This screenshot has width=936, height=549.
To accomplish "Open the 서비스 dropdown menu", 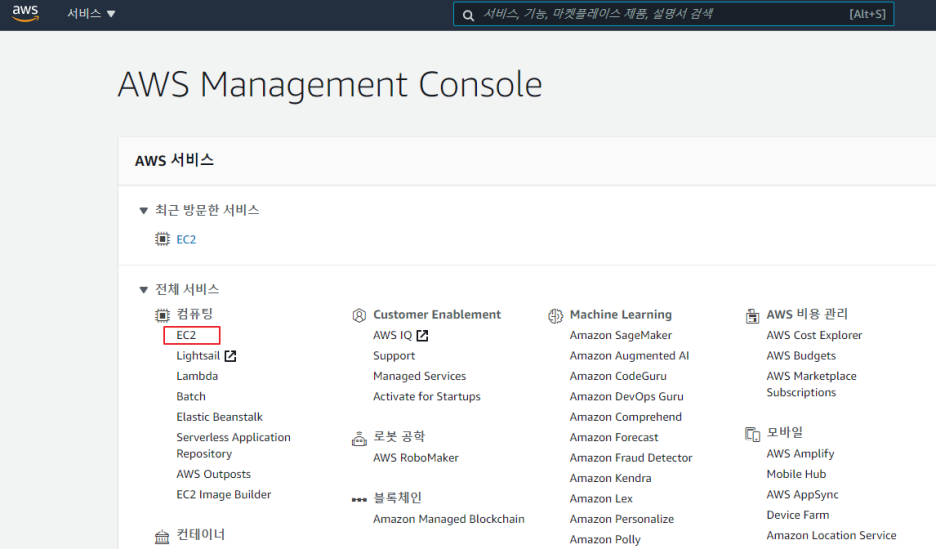I will point(91,14).
